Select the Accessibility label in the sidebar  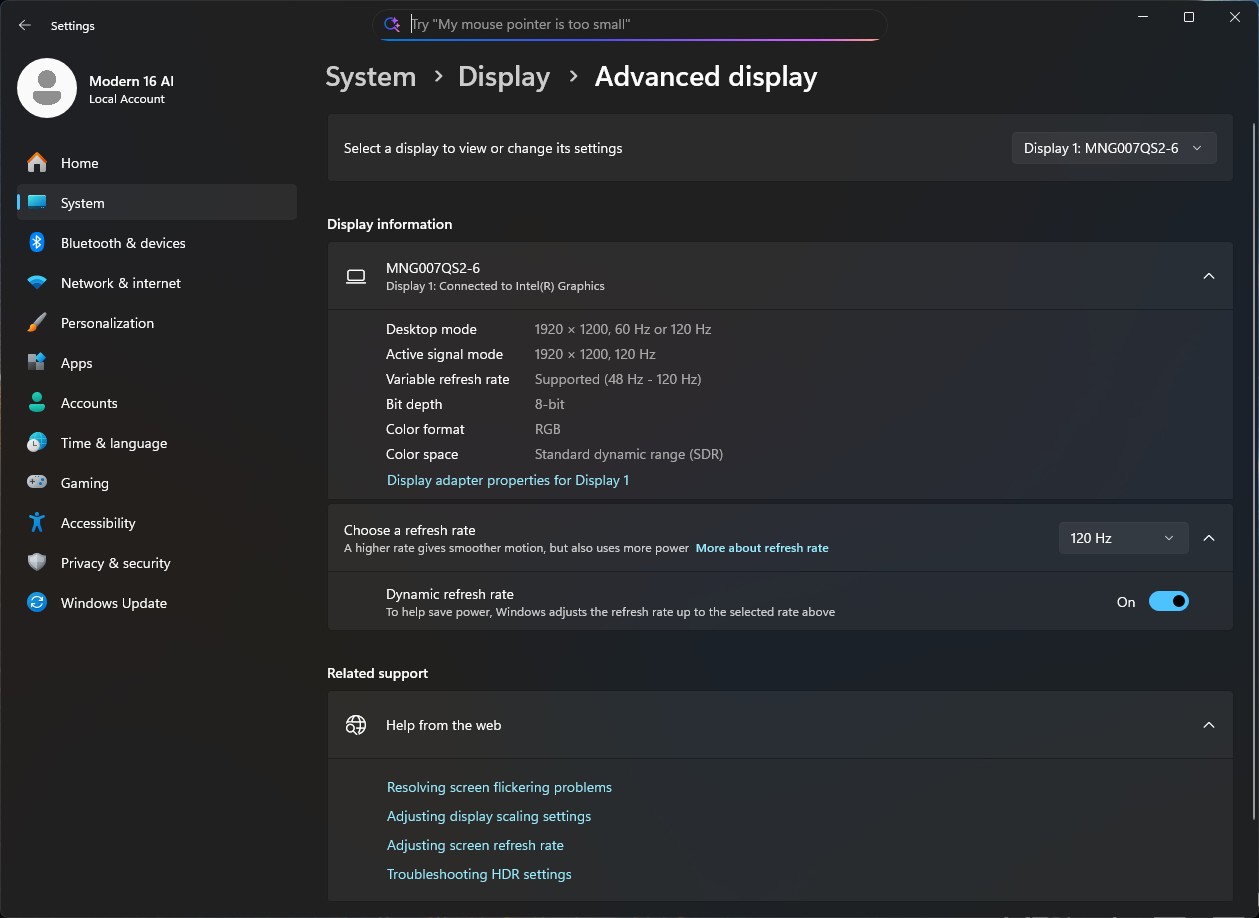[98, 523]
